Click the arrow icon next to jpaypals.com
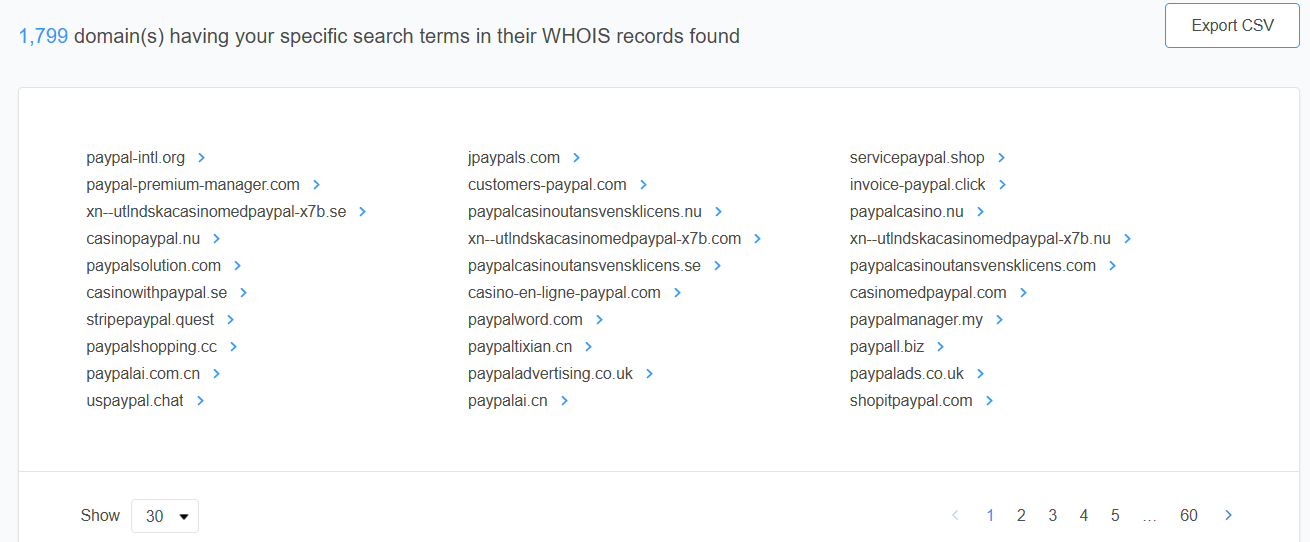This screenshot has height=542, width=1310. (576, 158)
